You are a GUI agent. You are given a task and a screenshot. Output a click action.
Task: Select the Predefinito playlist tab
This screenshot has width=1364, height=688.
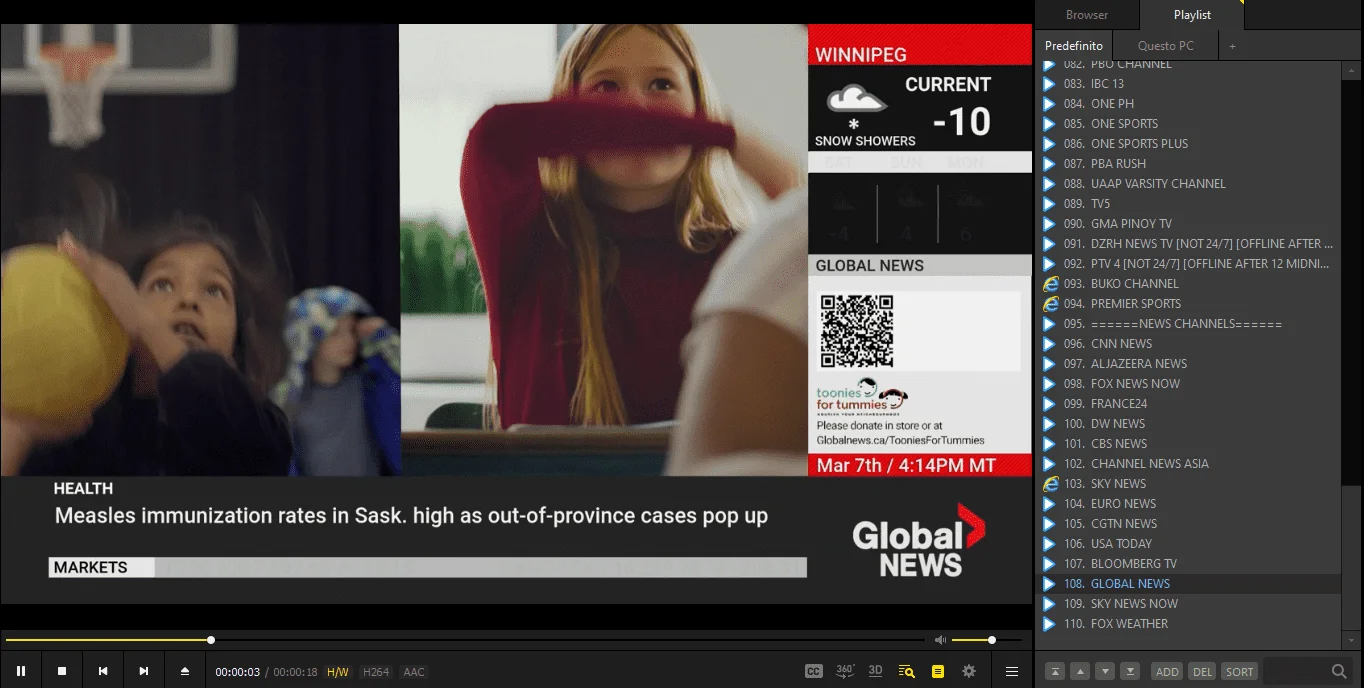[x=1074, y=46]
